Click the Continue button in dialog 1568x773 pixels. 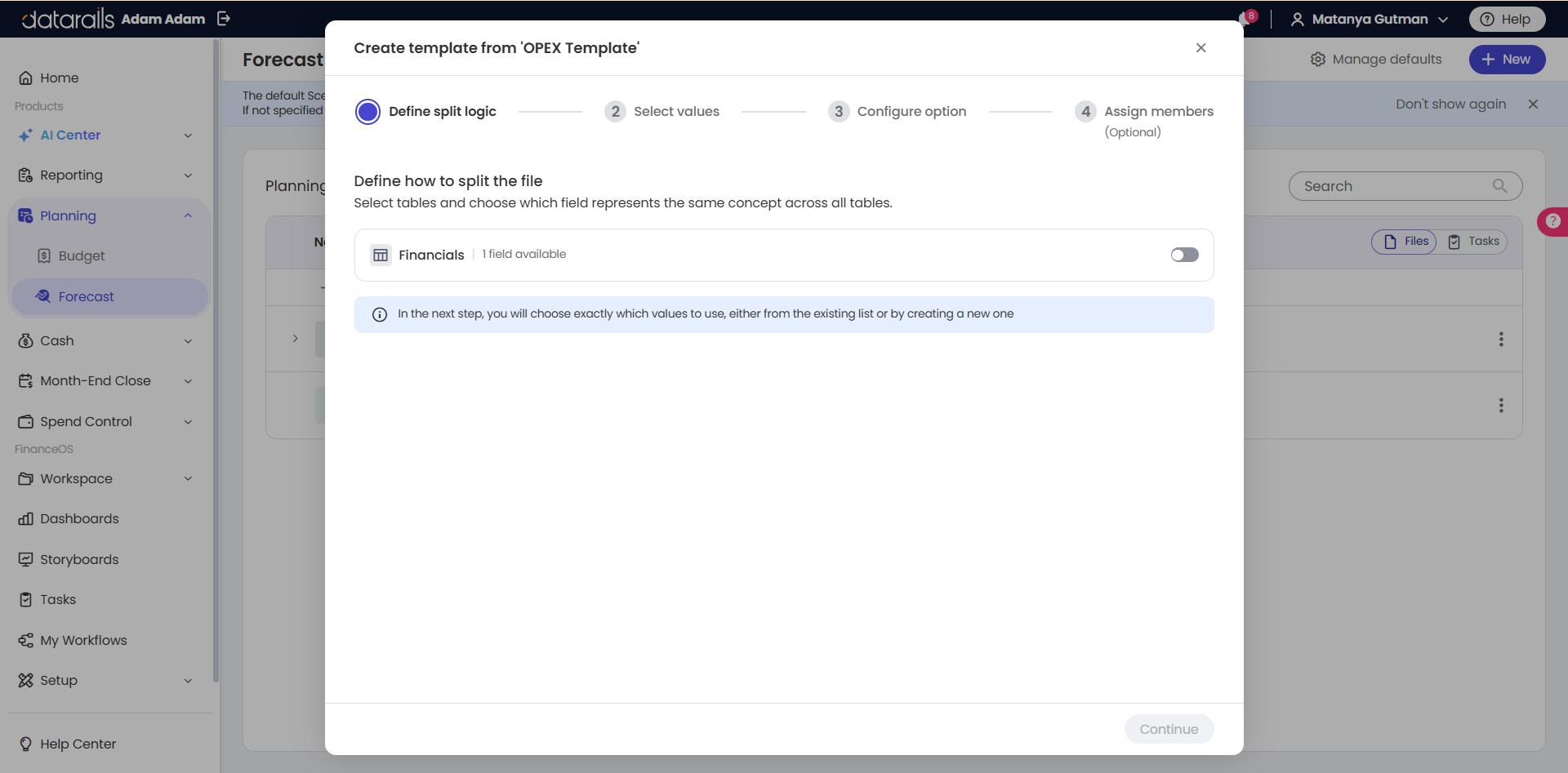click(x=1169, y=730)
